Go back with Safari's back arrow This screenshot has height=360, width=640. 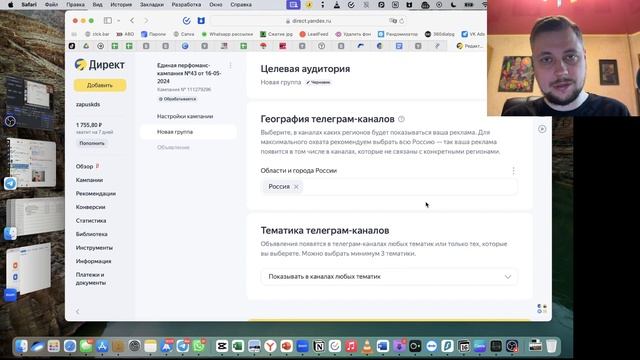132,20
